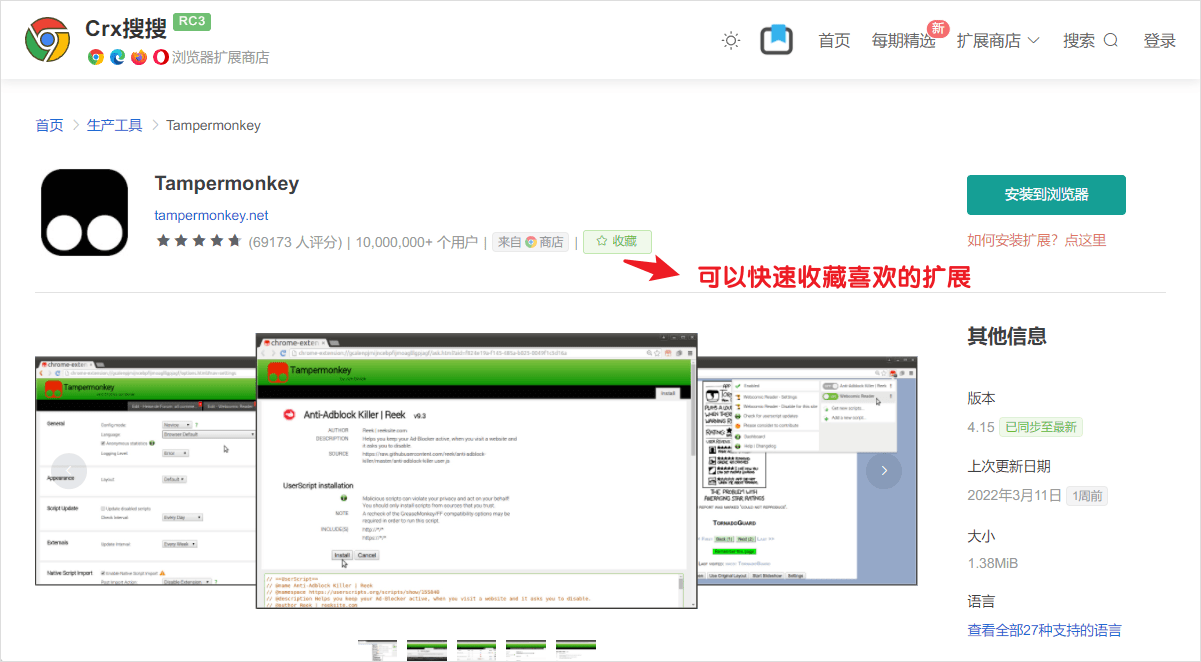
Task: Open the center Anti-Adblock Killer screenshot
Action: tap(477, 470)
